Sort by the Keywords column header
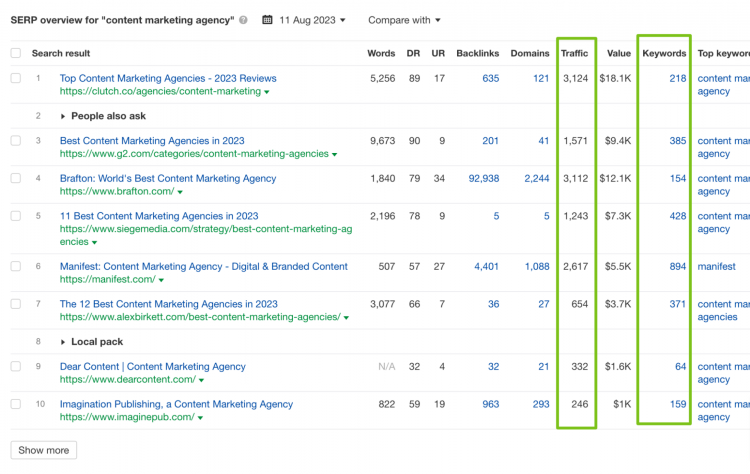The width and height of the screenshot is (750, 474). 664,53
